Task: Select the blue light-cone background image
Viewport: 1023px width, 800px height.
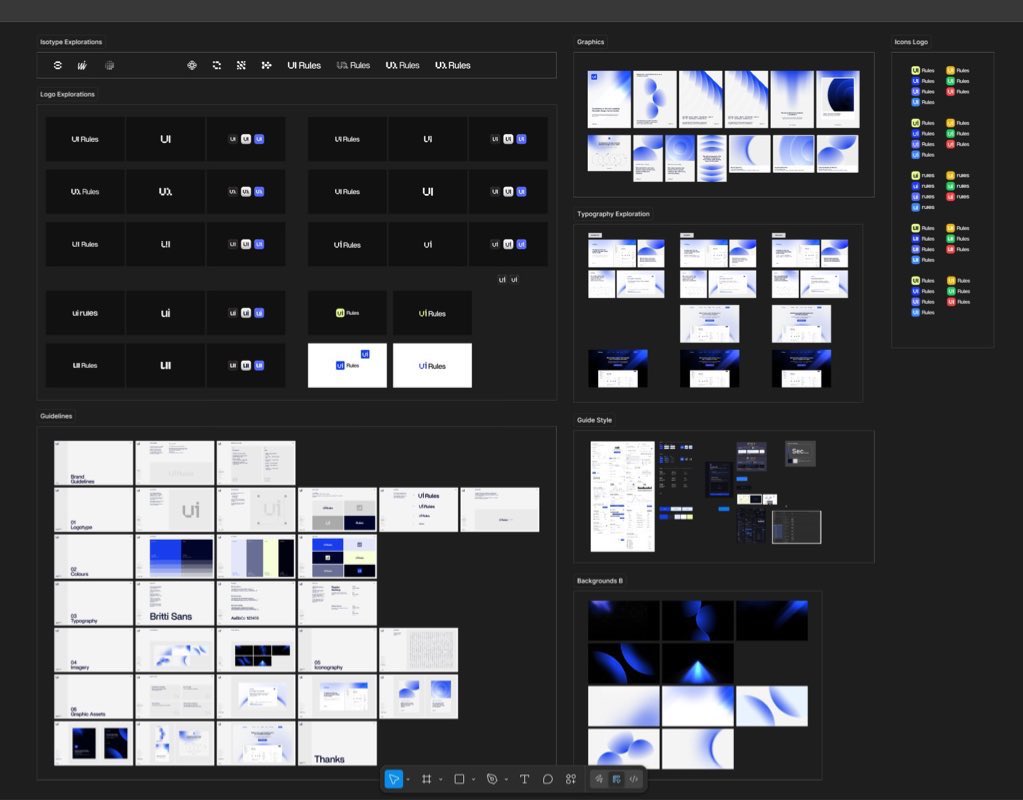Action: point(697,664)
